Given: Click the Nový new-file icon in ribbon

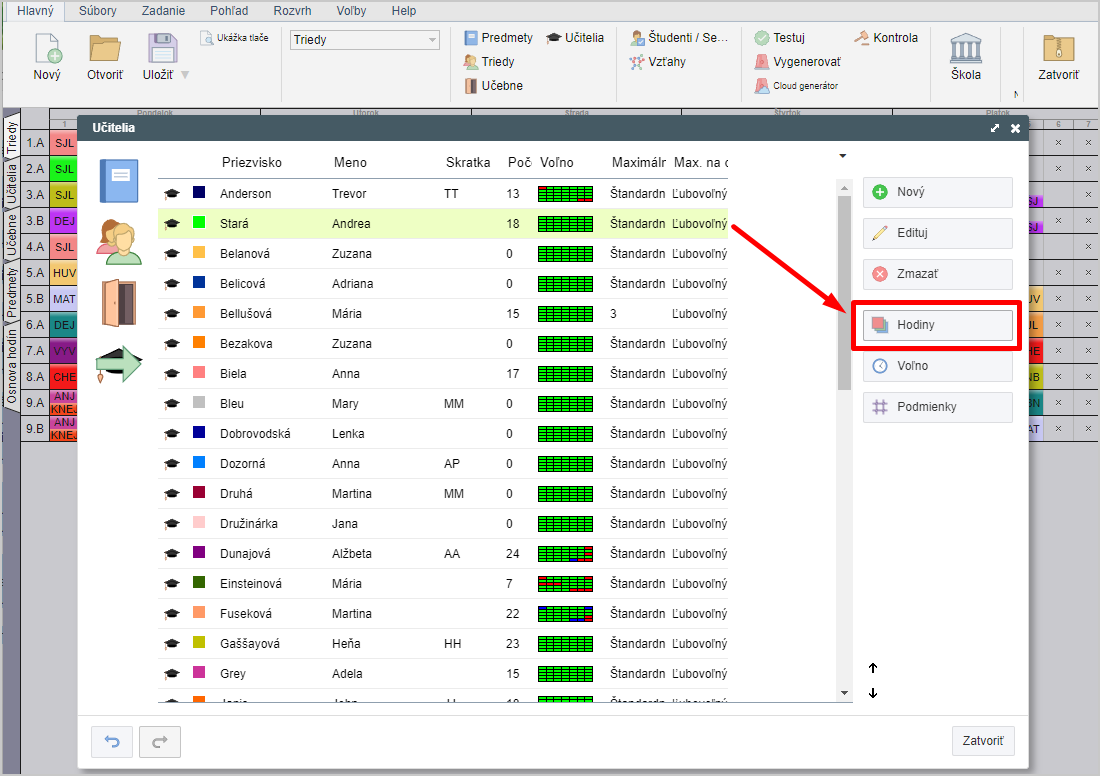Looking at the screenshot, I should [x=47, y=49].
